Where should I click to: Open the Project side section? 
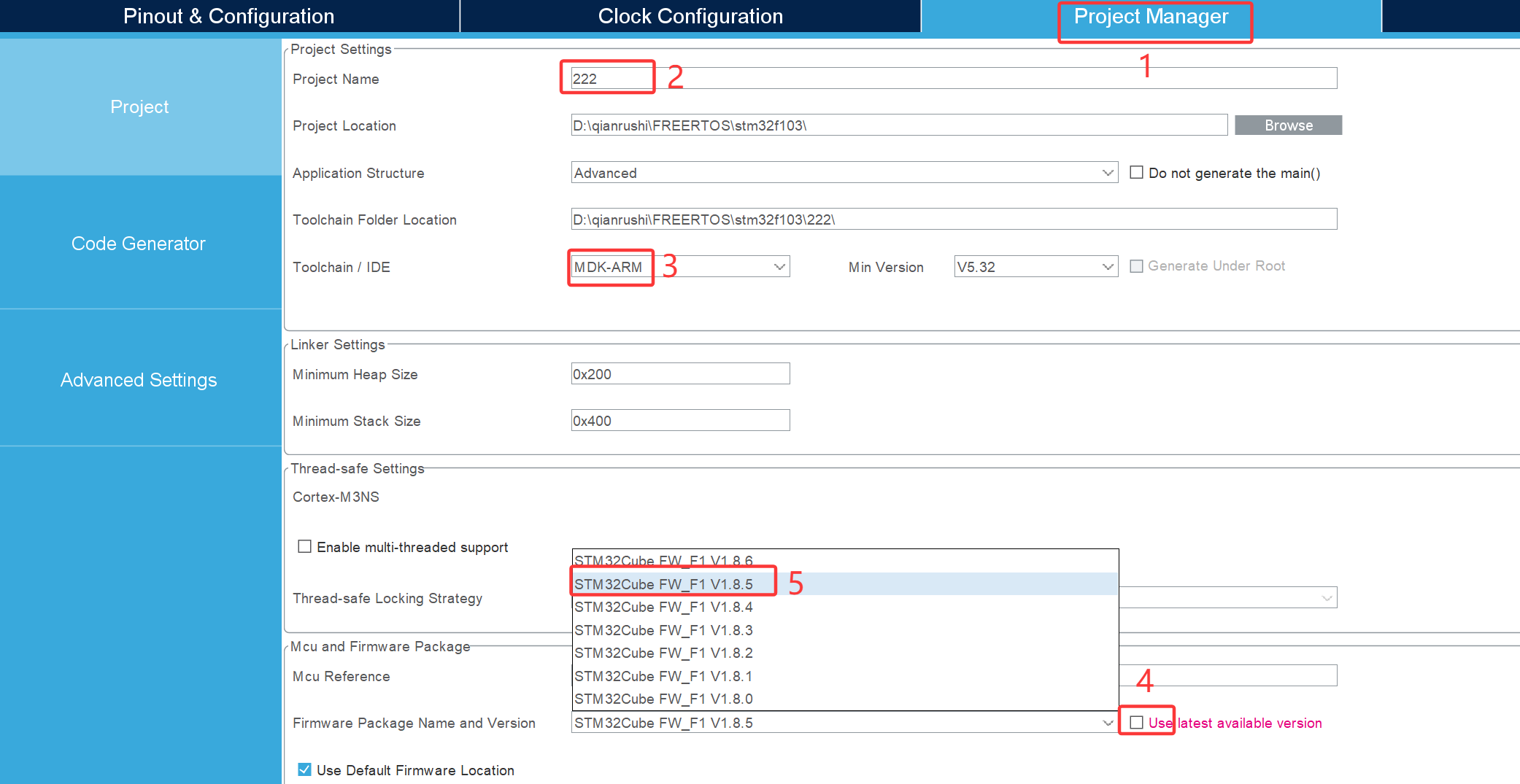(140, 106)
